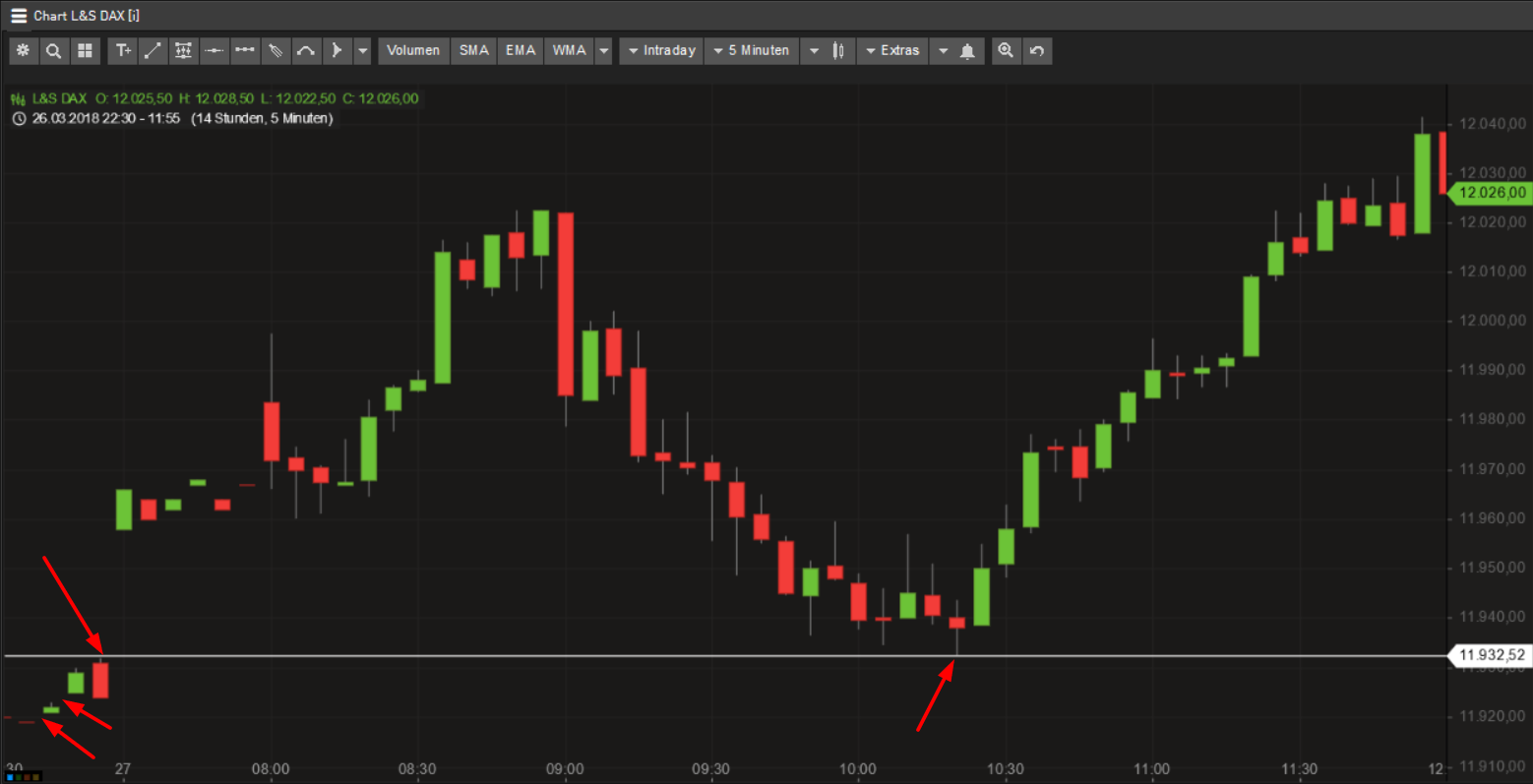Toggle the EMA indicator
The width and height of the screenshot is (1533, 784).
point(521,50)
